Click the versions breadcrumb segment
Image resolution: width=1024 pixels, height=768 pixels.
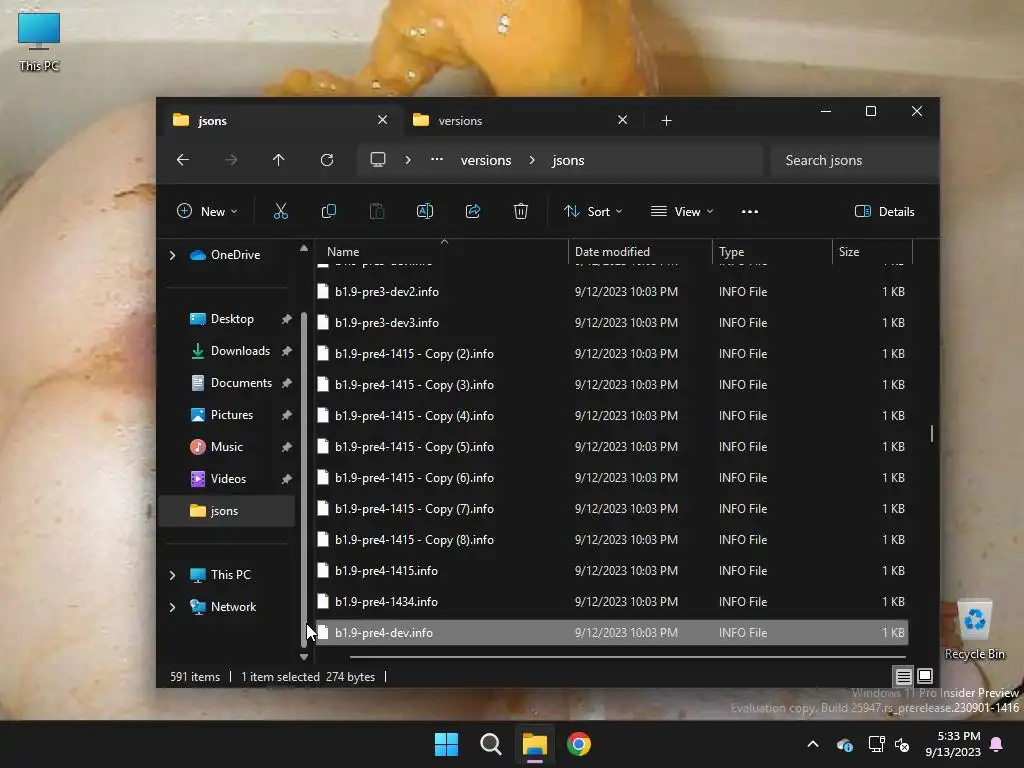click(x=486, y=161)
